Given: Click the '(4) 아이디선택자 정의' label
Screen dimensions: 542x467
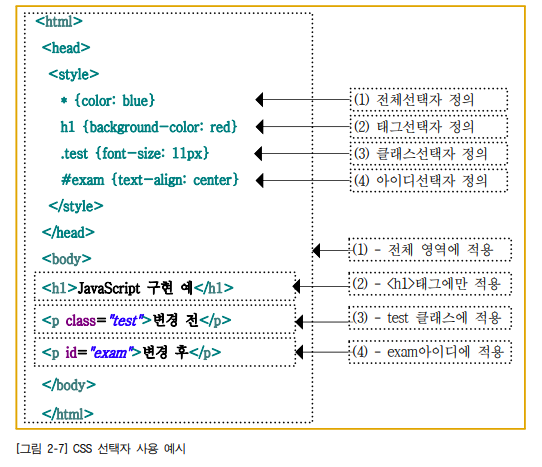Looking at the screenshot, I should pyautogui.click(x=429, y=180).
